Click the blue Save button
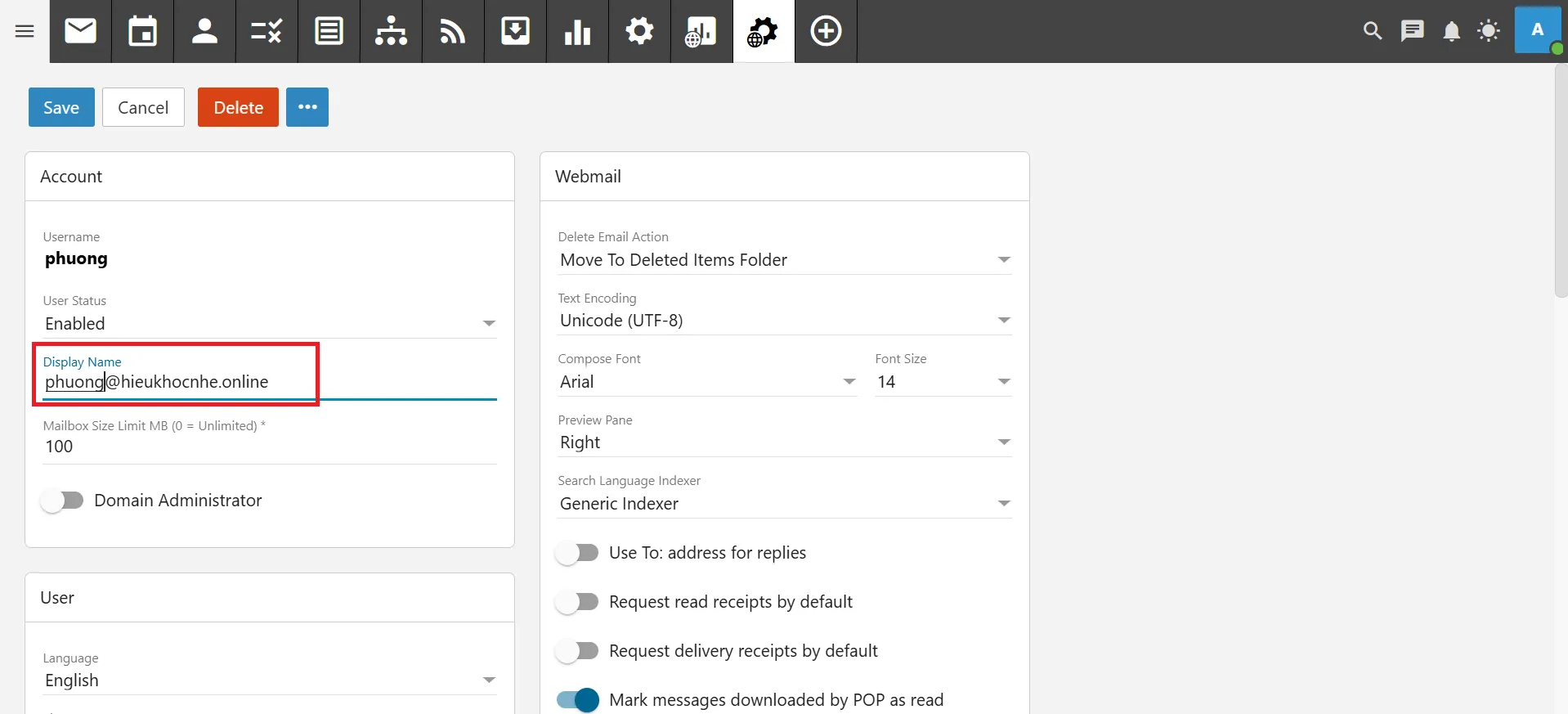The width and height of the screenshot is (1568, 714). coord(61,107)
